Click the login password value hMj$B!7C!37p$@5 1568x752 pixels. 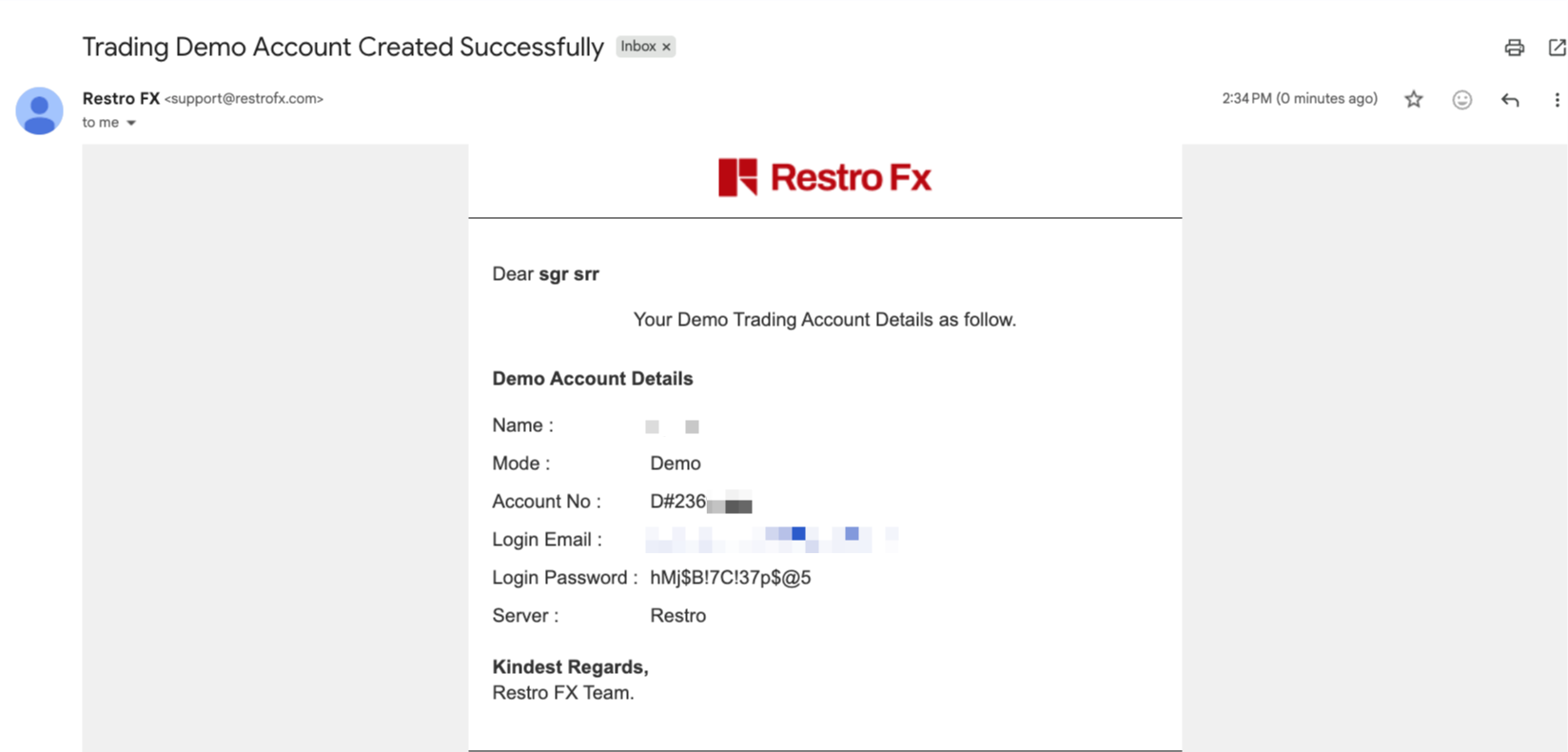[x=731, y=578]
